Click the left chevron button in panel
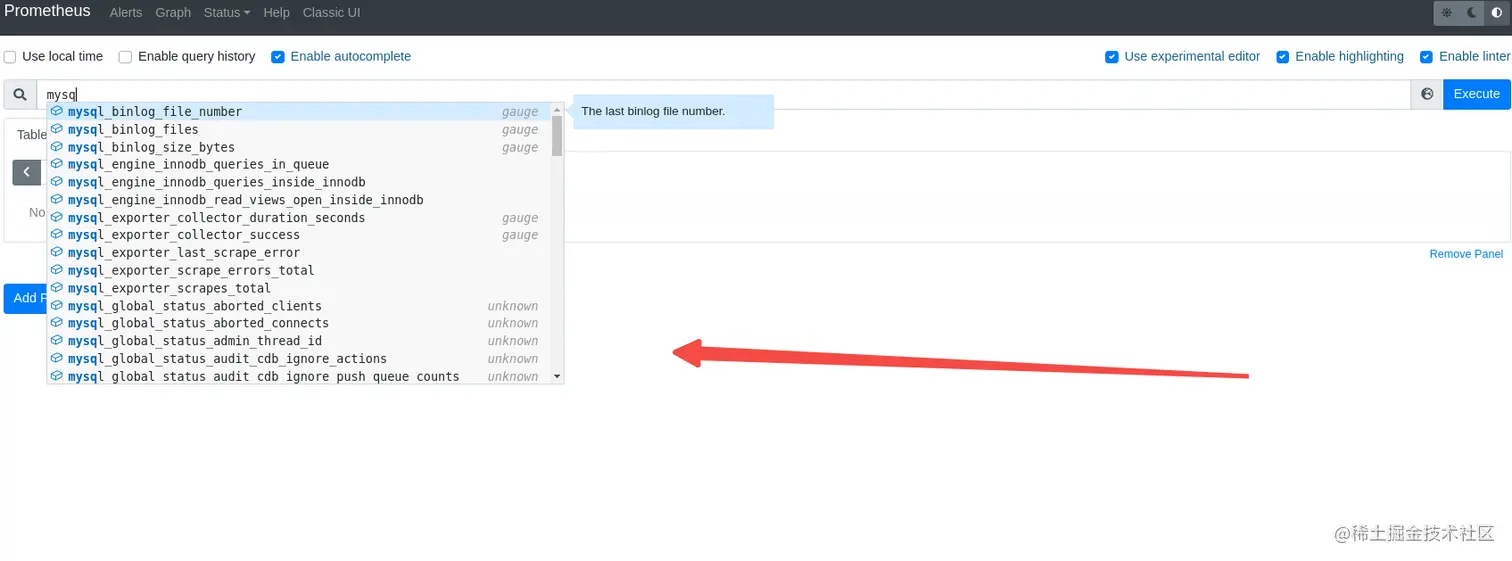This screenshot has height=561, width=1512. pos(26,172)
